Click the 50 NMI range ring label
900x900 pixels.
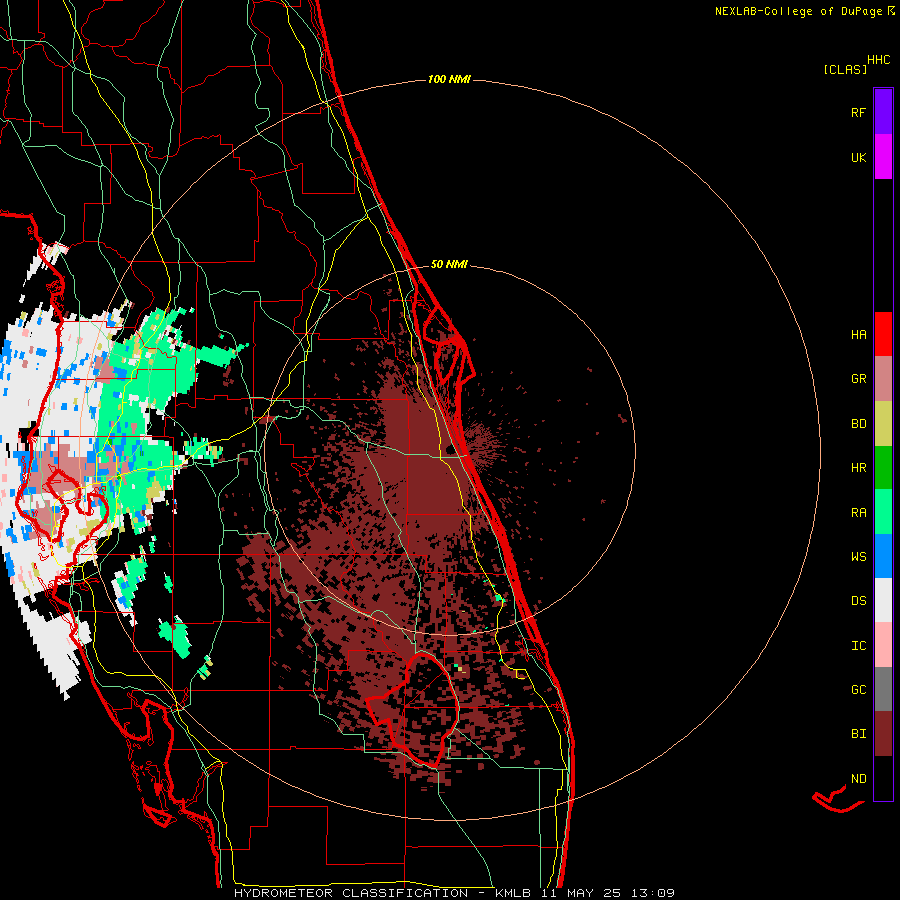point(449,264)
